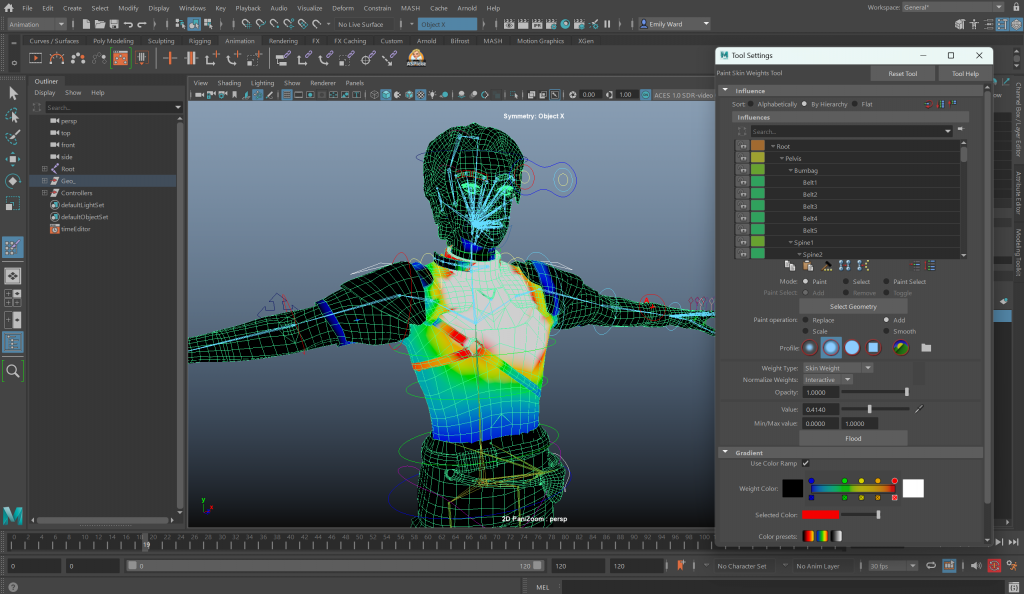
Task: Click the black Weight Color swatch
Action: (792, 488)
